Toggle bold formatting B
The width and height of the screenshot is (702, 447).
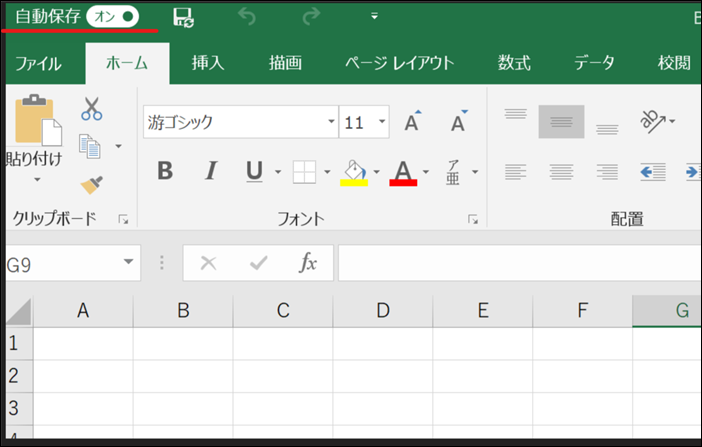(165, 171)
